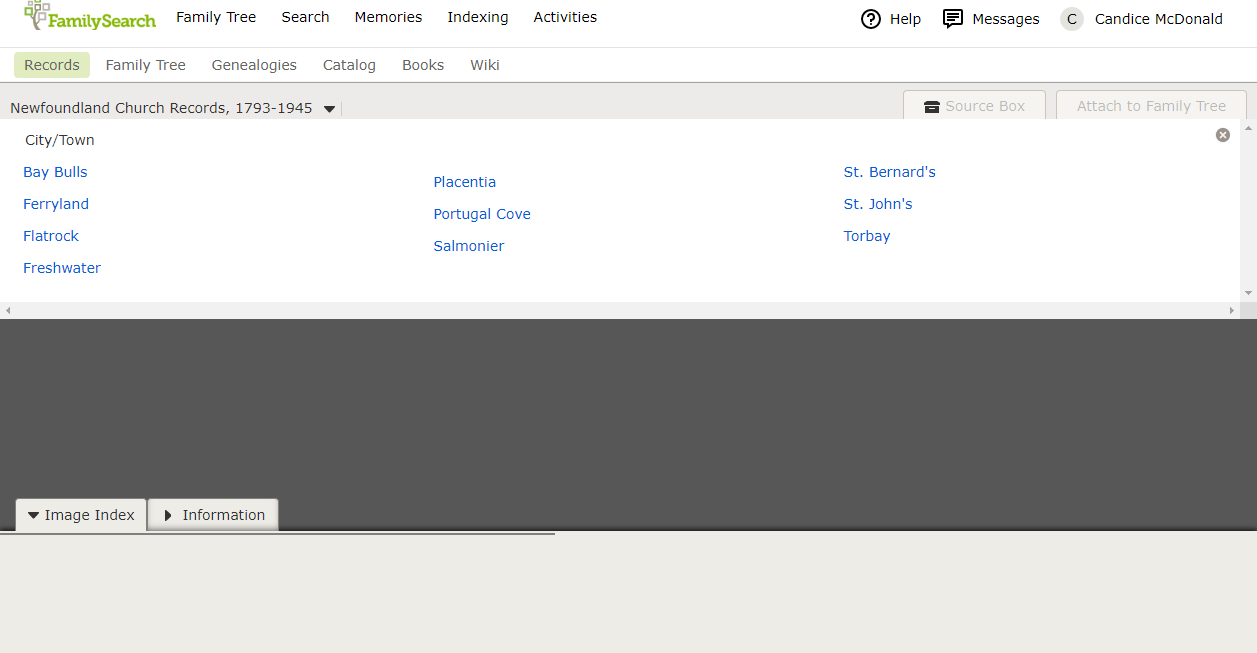Close the City/Town panel with X icon
The image size is (1257, 653).
[x=1222, y=135]
